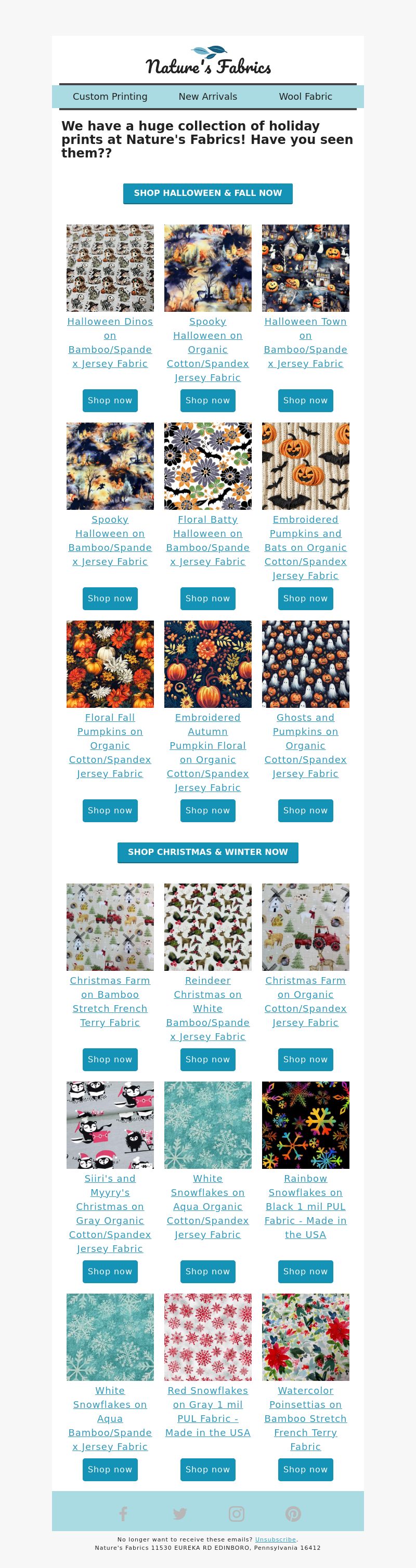Open the Instagram icon in footer
Viewport: 416px width, 1568px height.
[236, 1514]
